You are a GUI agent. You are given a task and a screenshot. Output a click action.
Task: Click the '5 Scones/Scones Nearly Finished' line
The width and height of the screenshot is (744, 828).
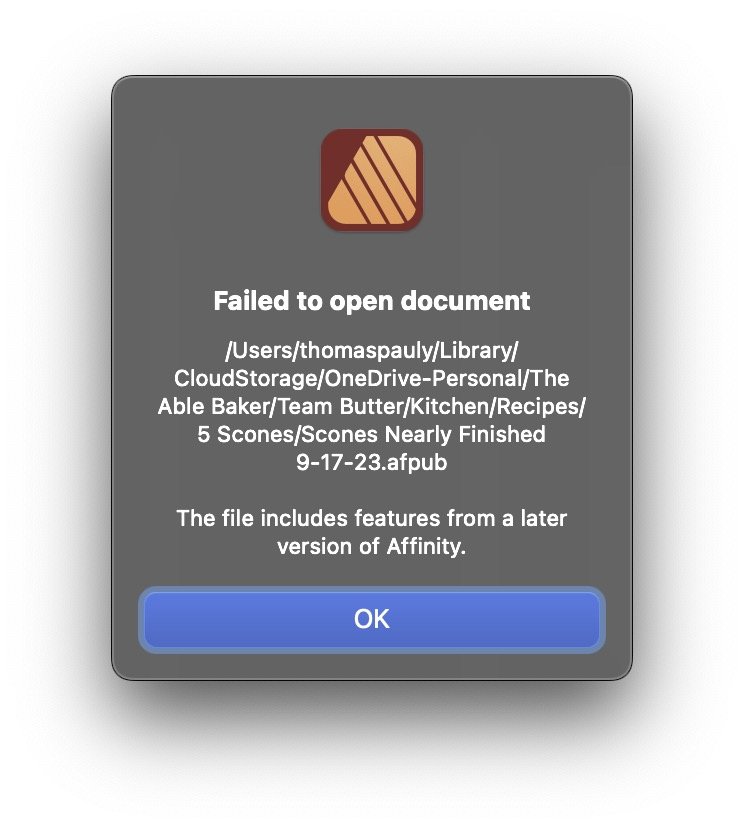coord(372,434)
